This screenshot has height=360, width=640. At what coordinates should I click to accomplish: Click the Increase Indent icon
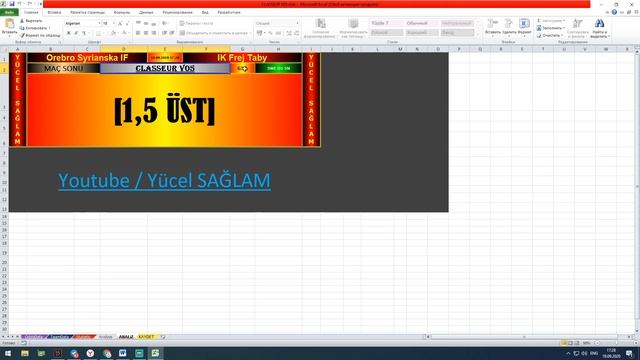(172, 33)
